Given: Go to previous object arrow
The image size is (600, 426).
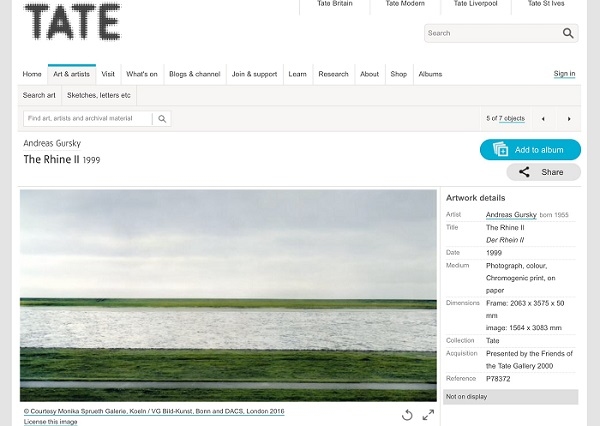Looking at the screenshot, I should [x=543, y=119].
